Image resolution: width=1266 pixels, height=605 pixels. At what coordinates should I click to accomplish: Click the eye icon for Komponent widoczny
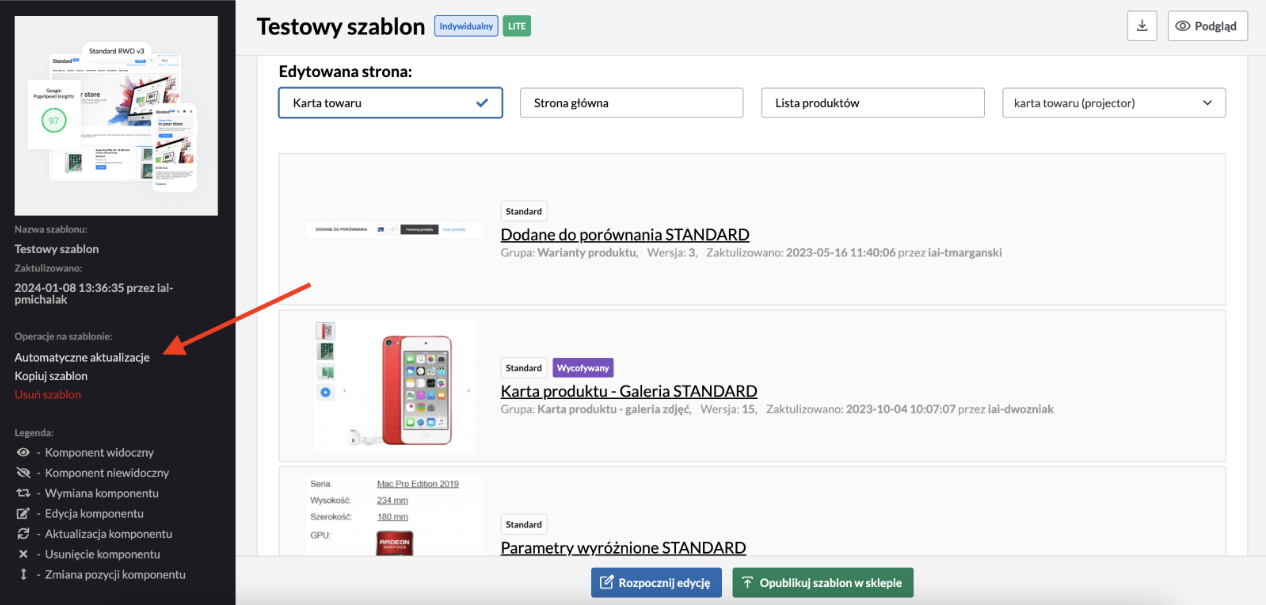point(23,453)
